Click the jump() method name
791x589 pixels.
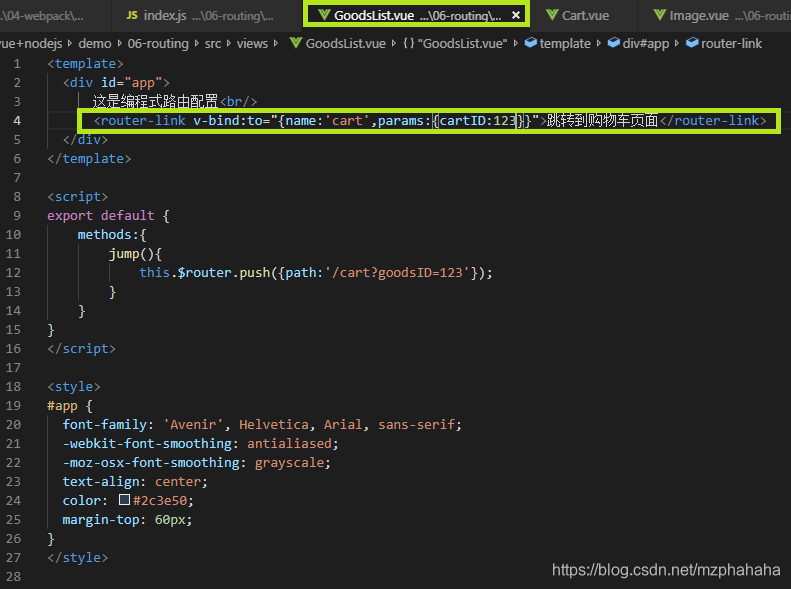[124, 254]
